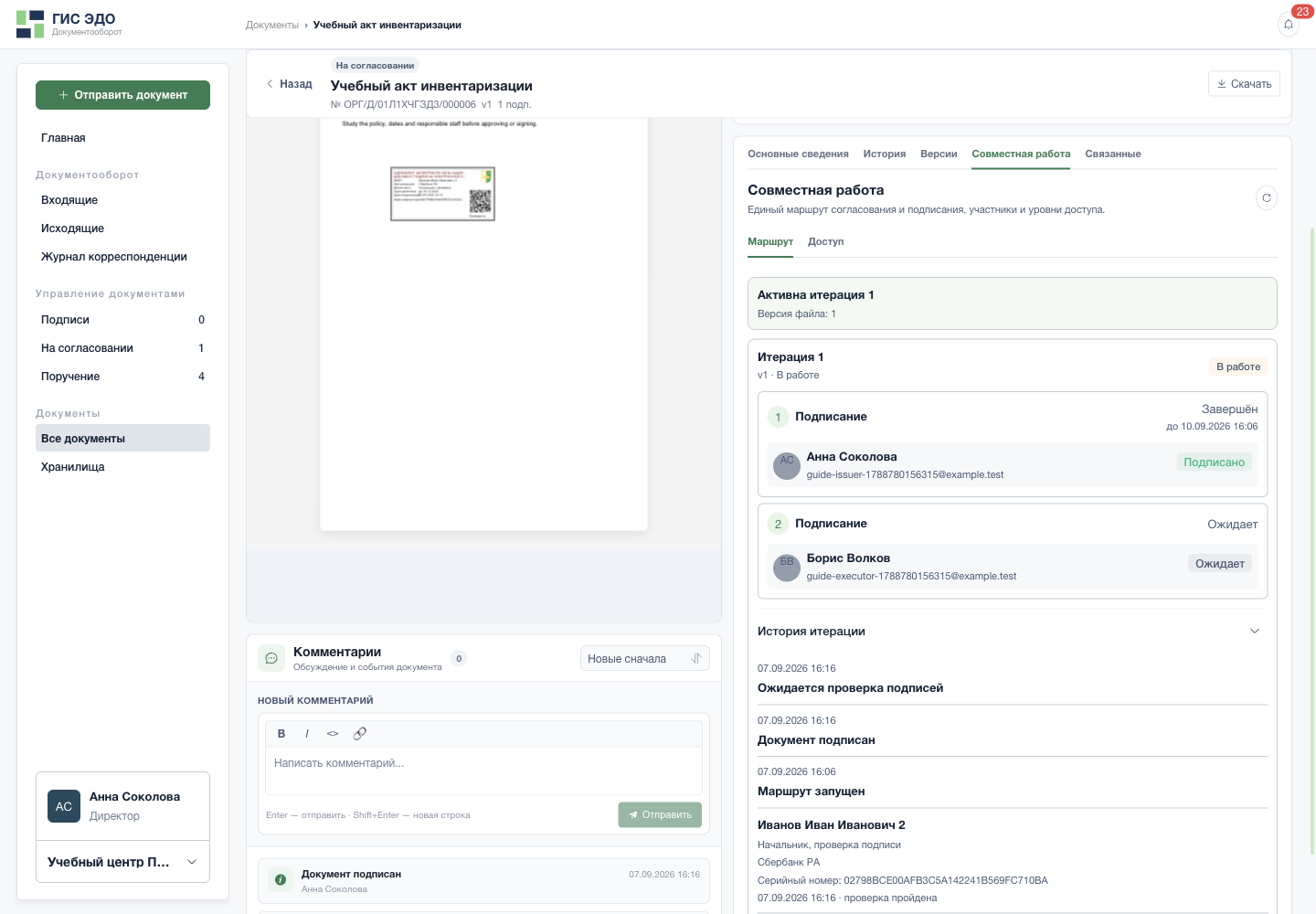Open Входящие in sidebar
1316x914 pixels.
pos(122,200)
